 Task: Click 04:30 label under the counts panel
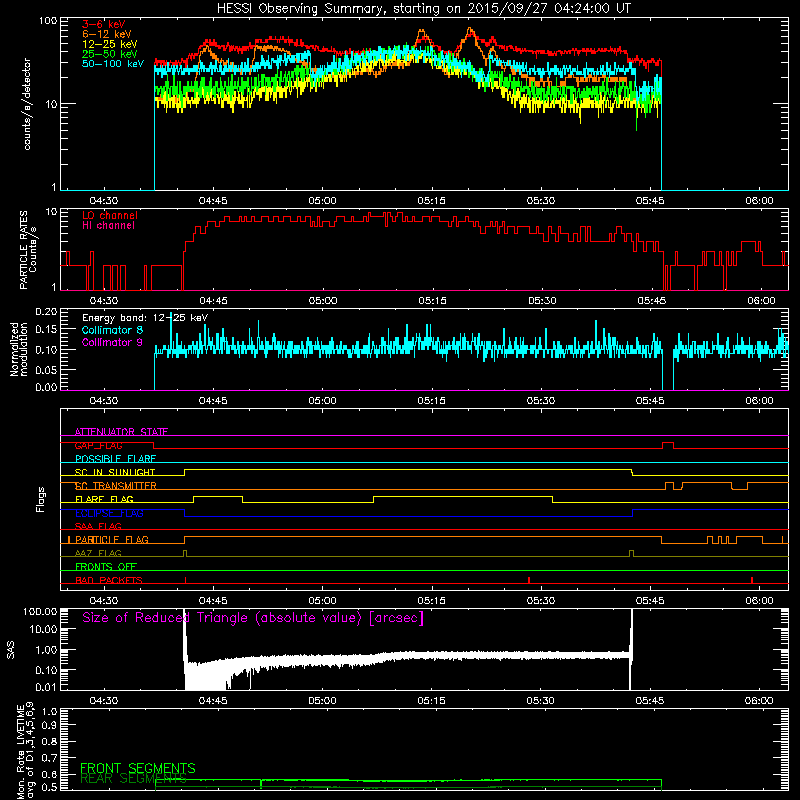[104, 201]
